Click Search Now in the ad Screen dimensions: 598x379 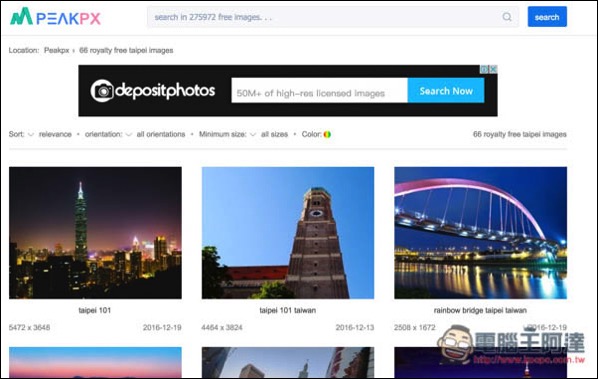pos(446,91)
